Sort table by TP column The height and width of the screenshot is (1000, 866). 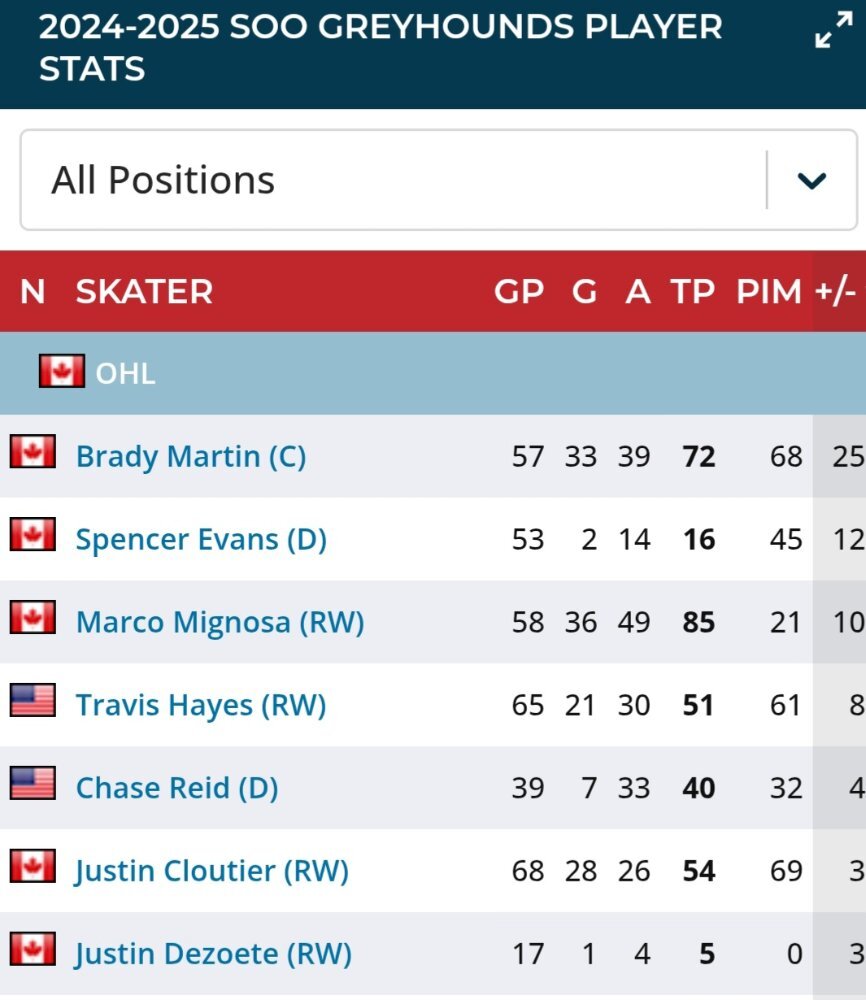pos(693,291)
